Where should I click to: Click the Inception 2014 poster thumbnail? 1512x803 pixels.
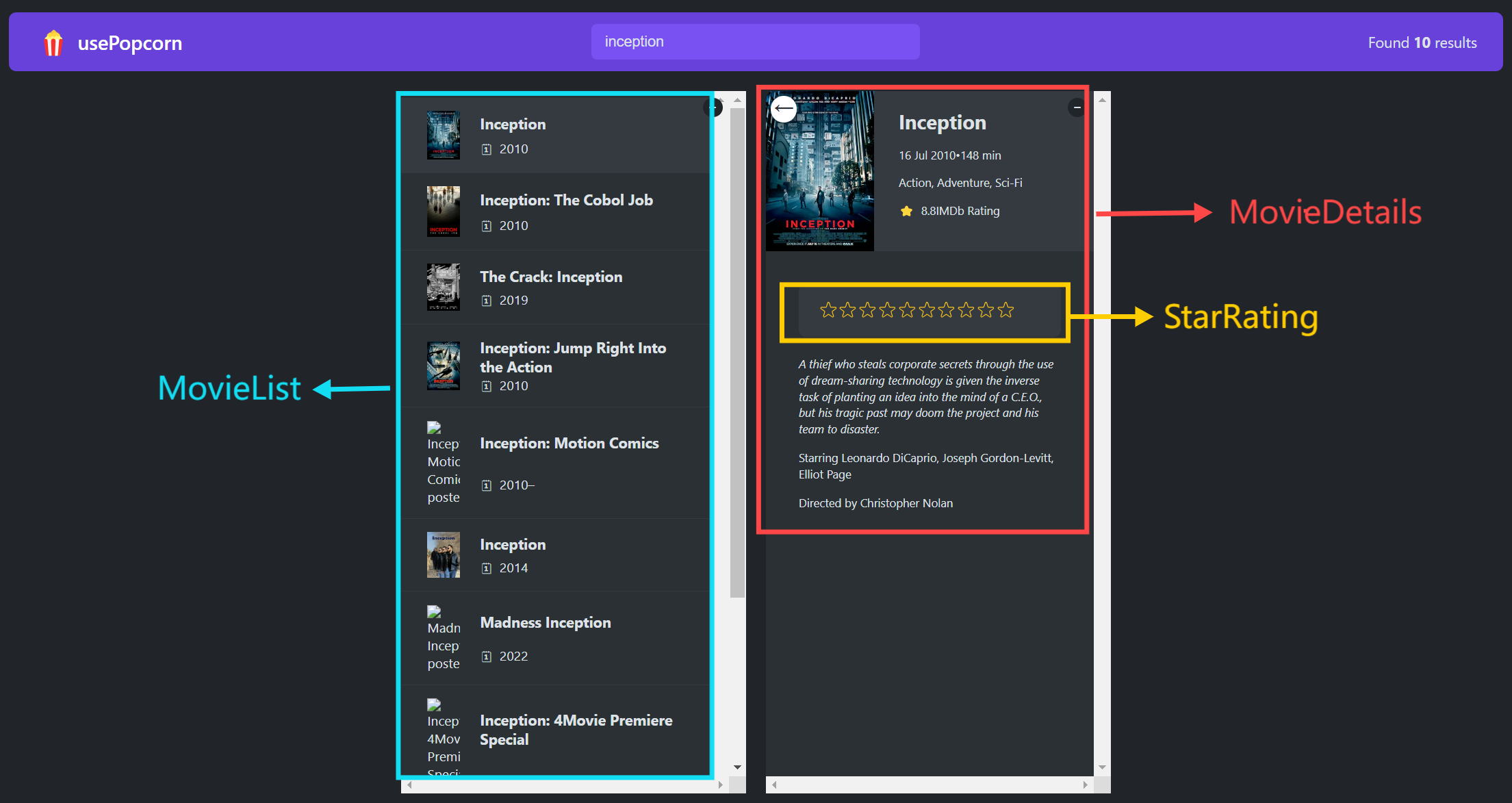pos(444,555)
